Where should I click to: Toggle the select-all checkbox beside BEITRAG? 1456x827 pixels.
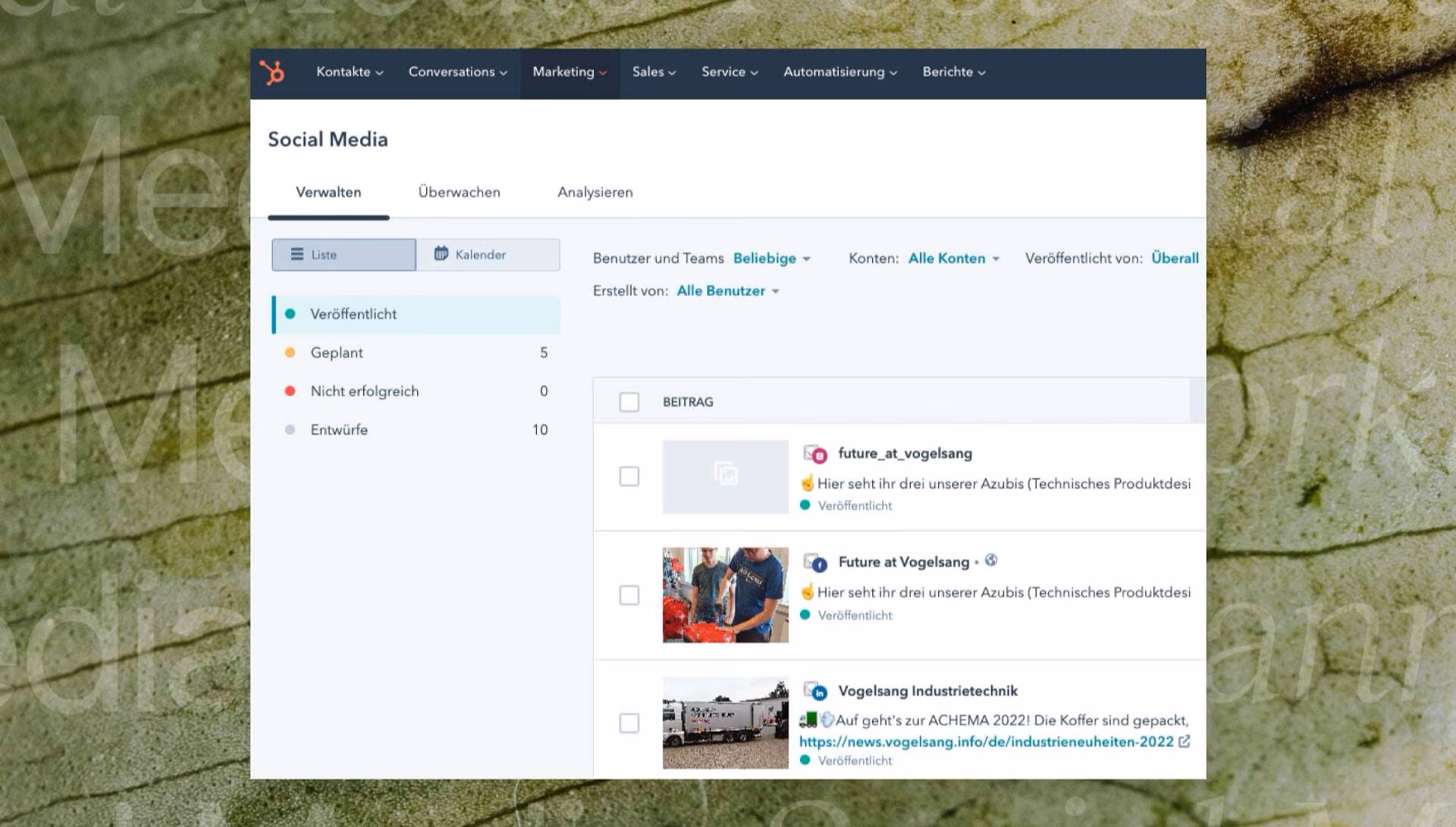point(630,402)
